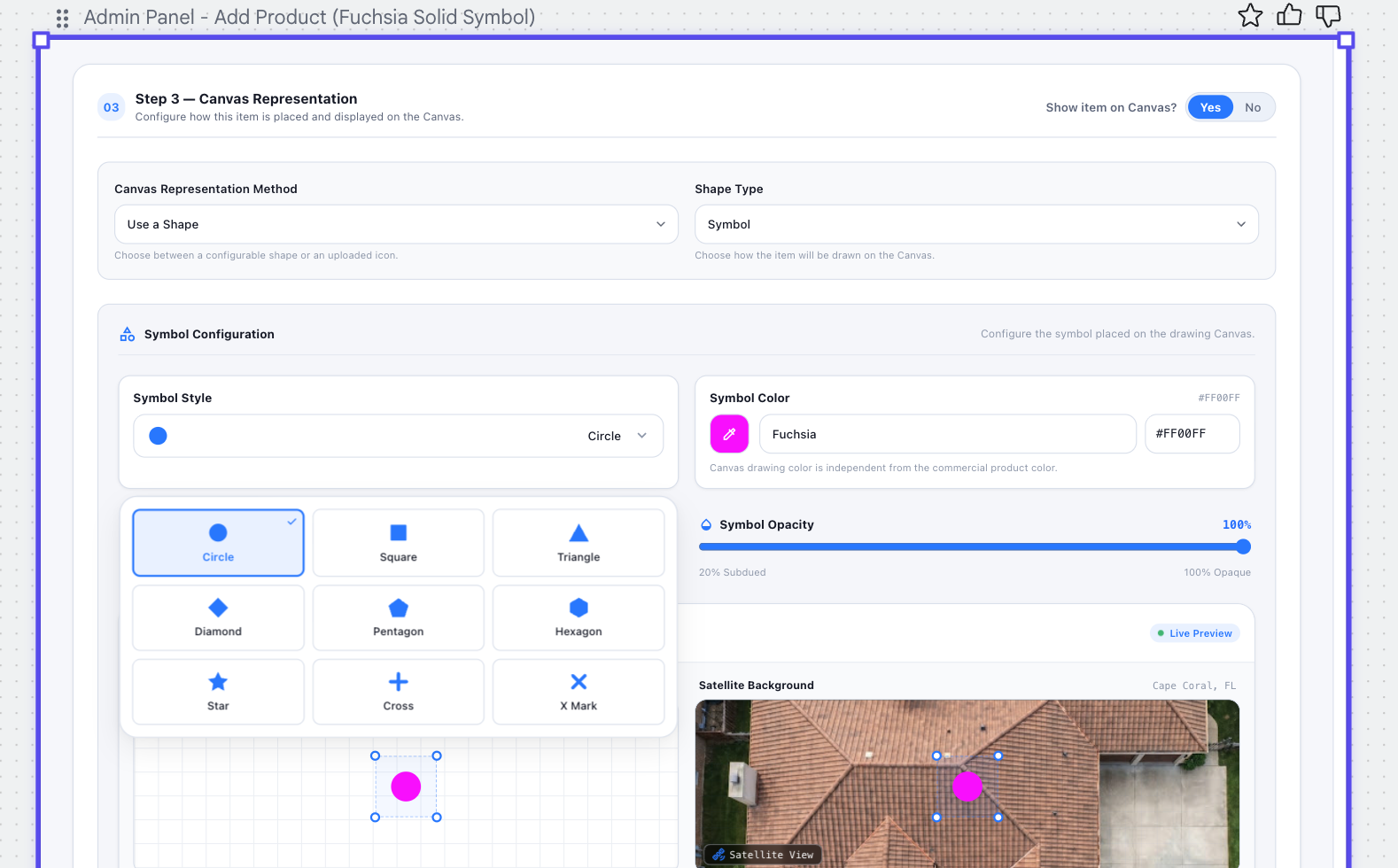Click the blue circle preview in Symbol Style
Viewport: 1398px width, 868px height.
click(x=158, y=436)
